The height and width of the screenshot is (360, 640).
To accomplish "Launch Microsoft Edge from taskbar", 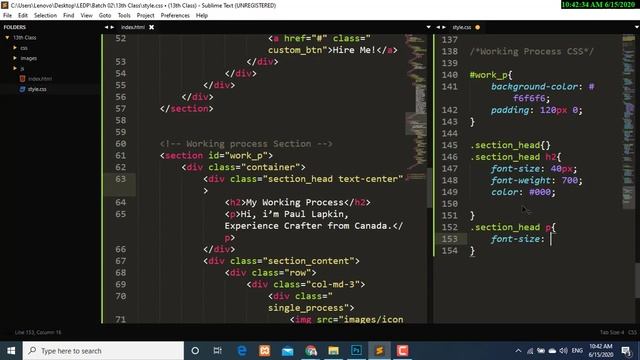I will click(242, 351).
